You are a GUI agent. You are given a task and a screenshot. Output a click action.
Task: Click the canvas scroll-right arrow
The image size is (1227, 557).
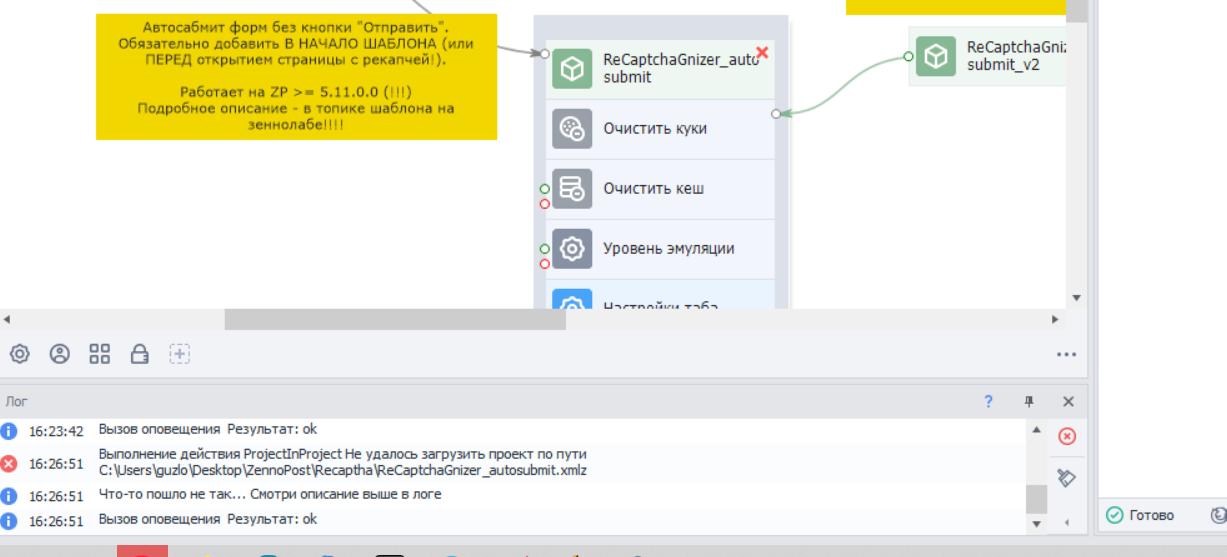1055,320
